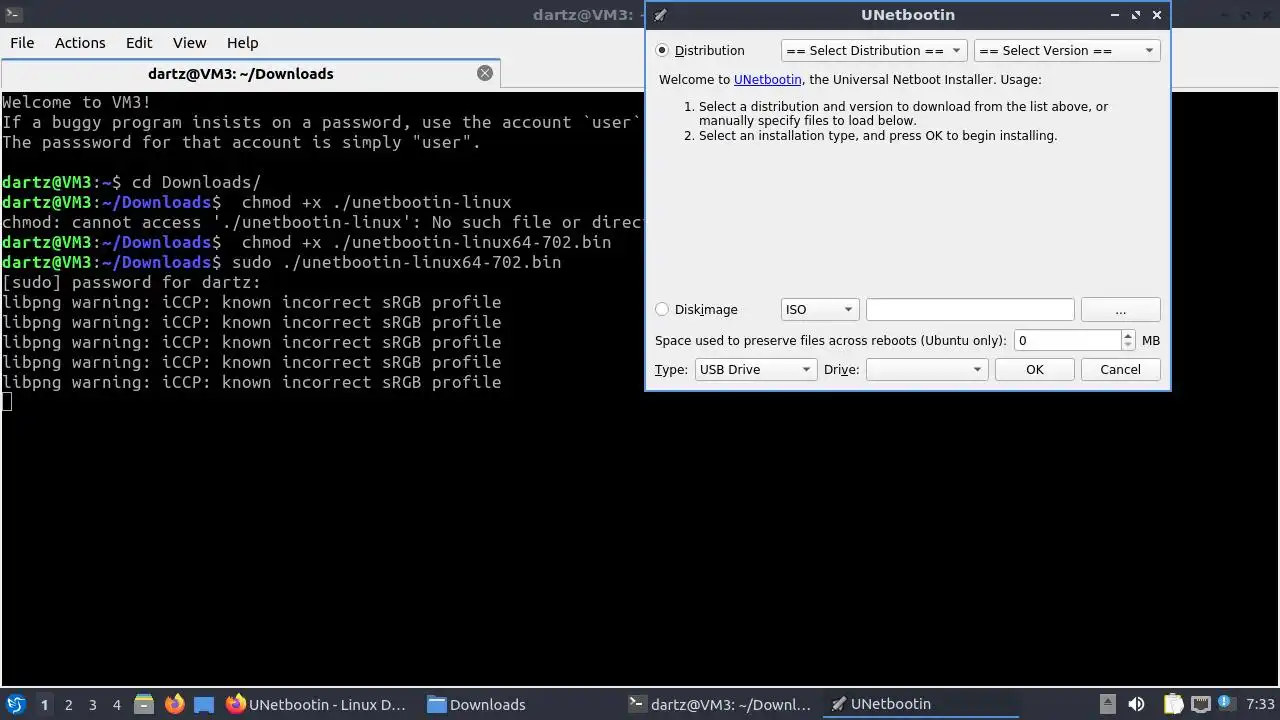Image resolution: width=1280 pixels, height=720 pixels.
Task: Click the terminal window menu icon in the title bar
Action: pos(13,14)
